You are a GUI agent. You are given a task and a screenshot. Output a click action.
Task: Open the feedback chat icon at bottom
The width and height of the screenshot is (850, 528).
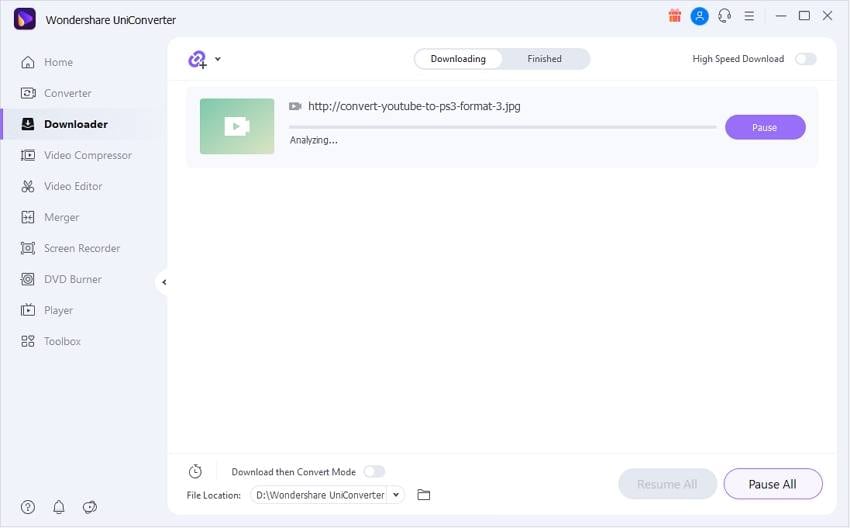coord(89,507)
